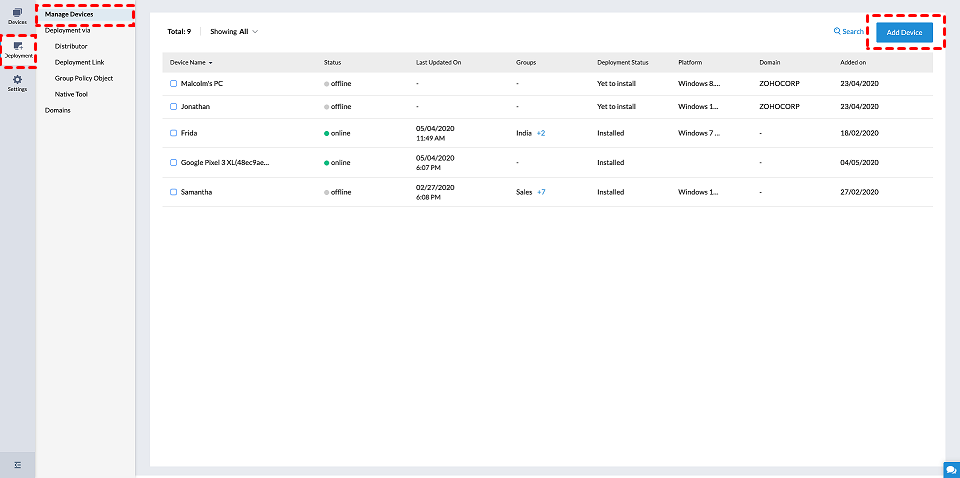Open the chat bubble icon at bottom right

click(950, 469)
